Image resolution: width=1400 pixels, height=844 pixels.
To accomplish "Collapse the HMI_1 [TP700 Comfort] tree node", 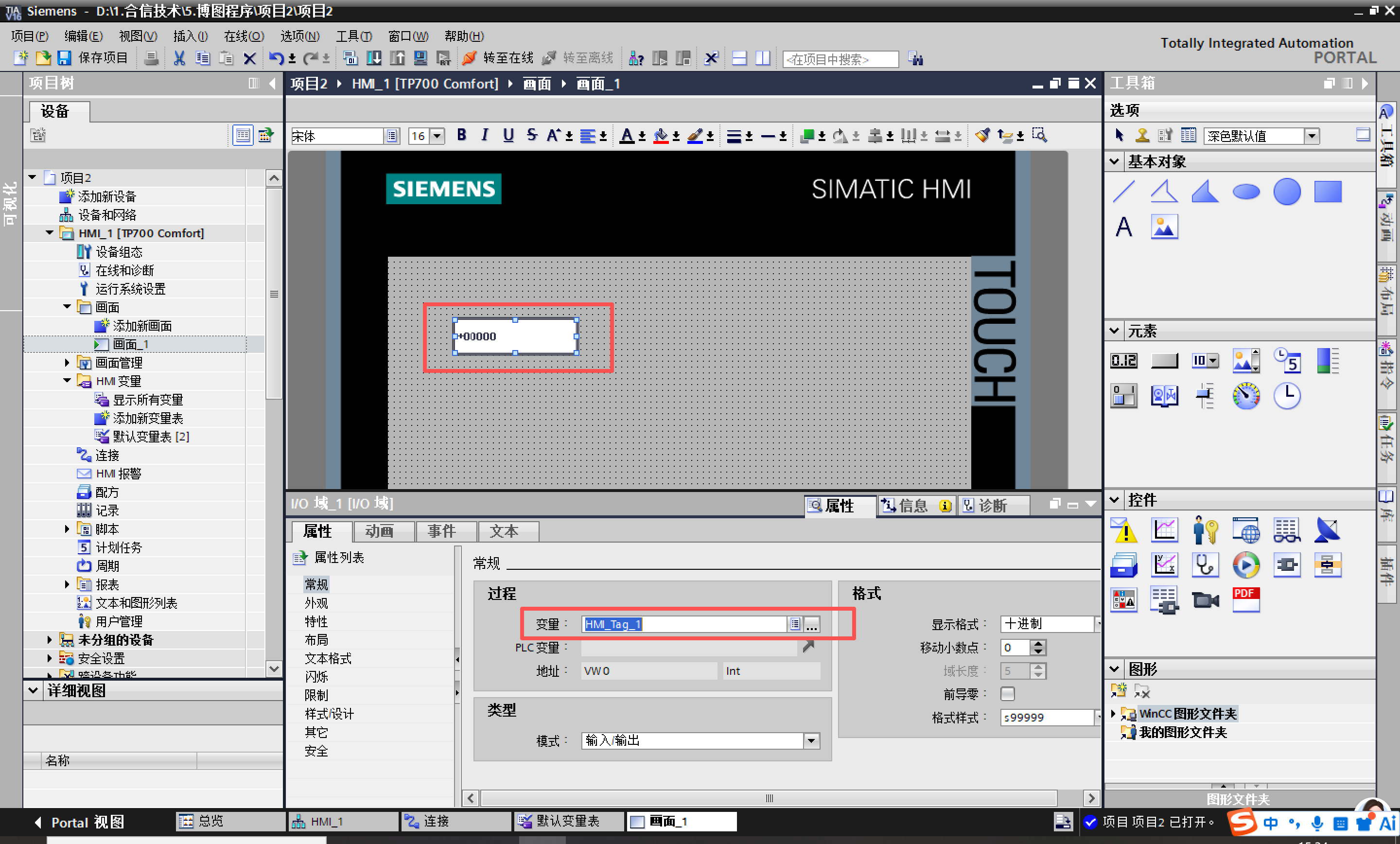I will tap(50, 233).
